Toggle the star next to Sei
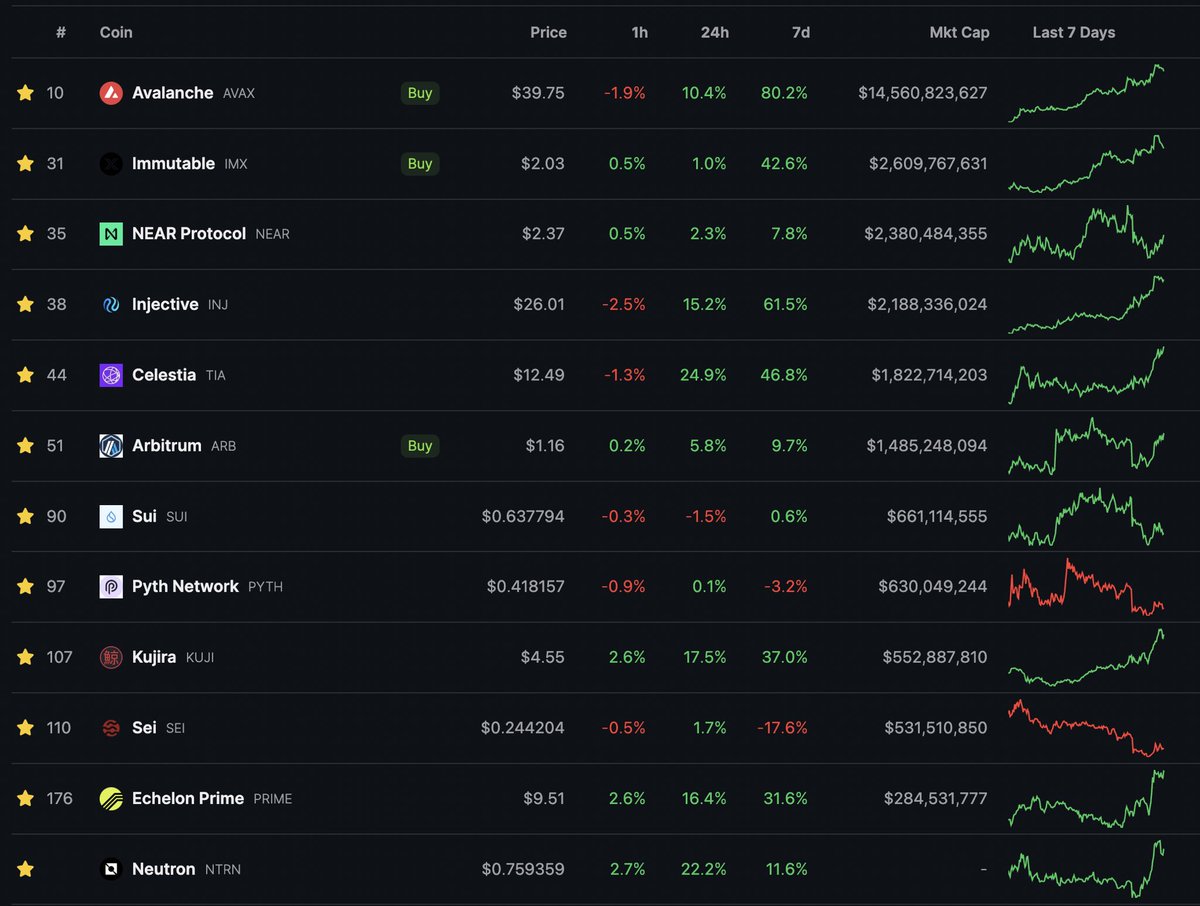Screen dimensions: 1200x906 25,728
